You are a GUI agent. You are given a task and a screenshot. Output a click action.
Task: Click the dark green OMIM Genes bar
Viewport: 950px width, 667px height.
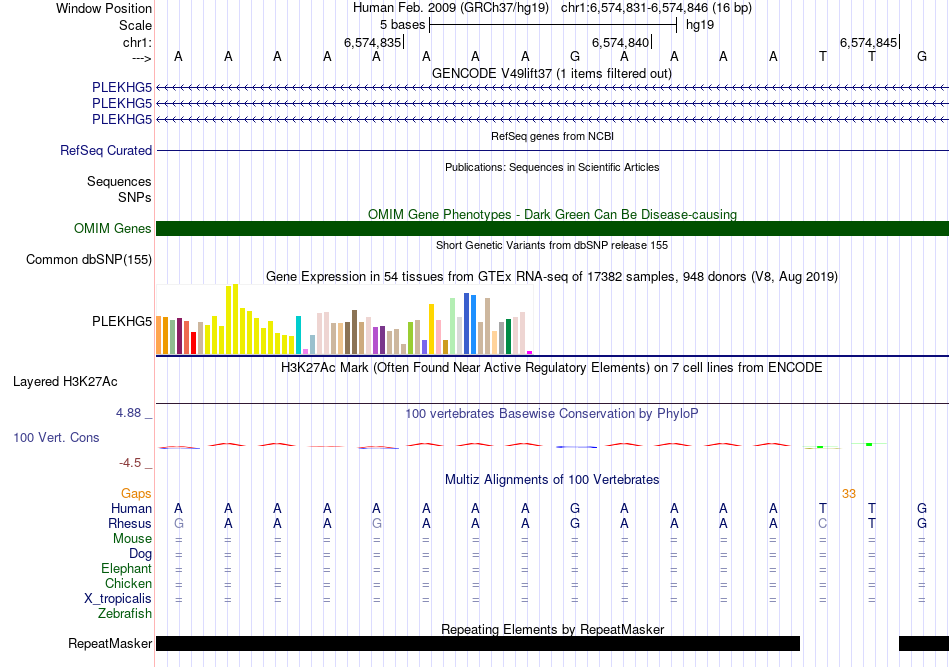(x=553, y=228)
